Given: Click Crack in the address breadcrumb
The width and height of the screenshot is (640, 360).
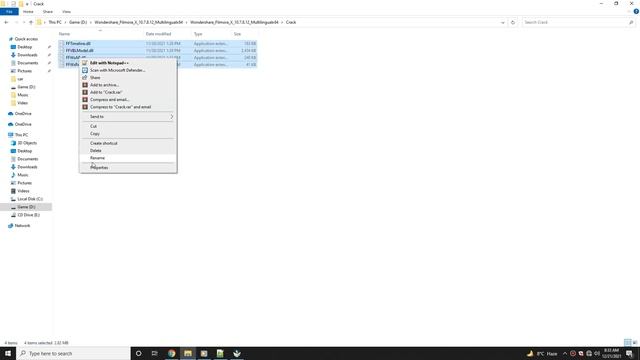Looking at the screenshot, I should [x=291, y=22].
